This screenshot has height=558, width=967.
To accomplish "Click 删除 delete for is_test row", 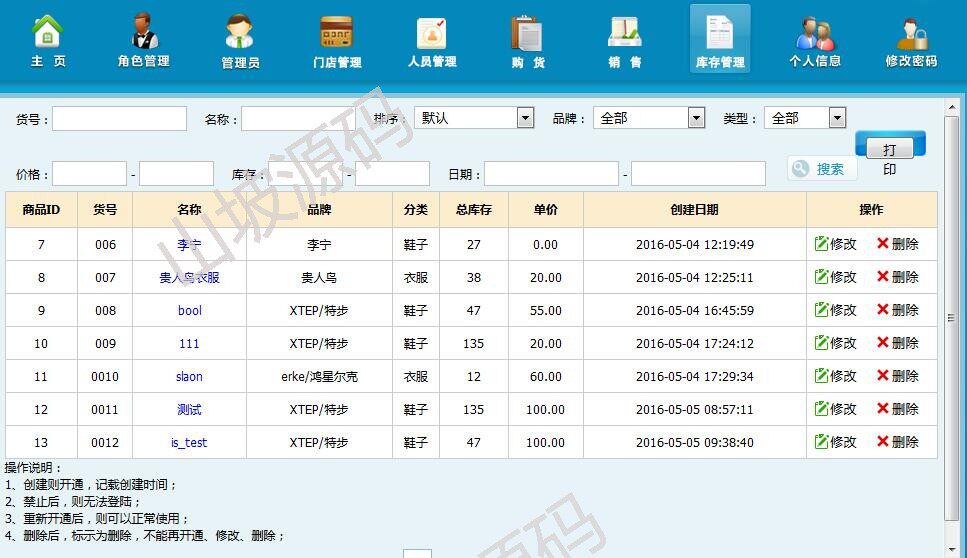I will (x=897, y=442).
